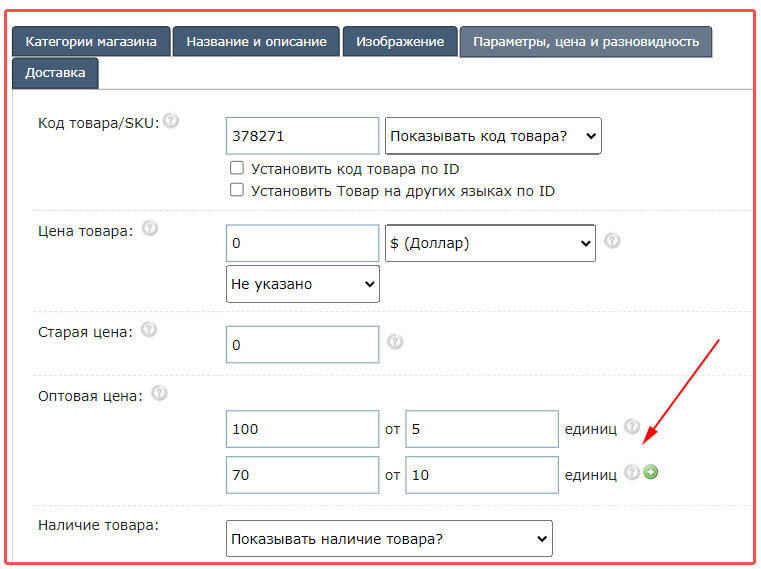Click help icon beside Цена товара label
The width and height of the screenshot is (761, 569).
[150, 229]
